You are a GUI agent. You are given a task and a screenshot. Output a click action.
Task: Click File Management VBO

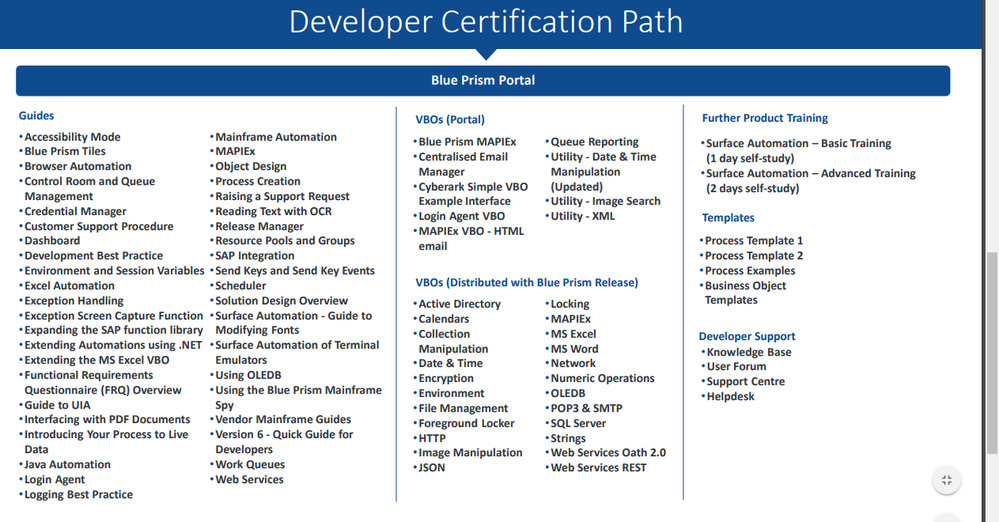click(x=463, y=408)
